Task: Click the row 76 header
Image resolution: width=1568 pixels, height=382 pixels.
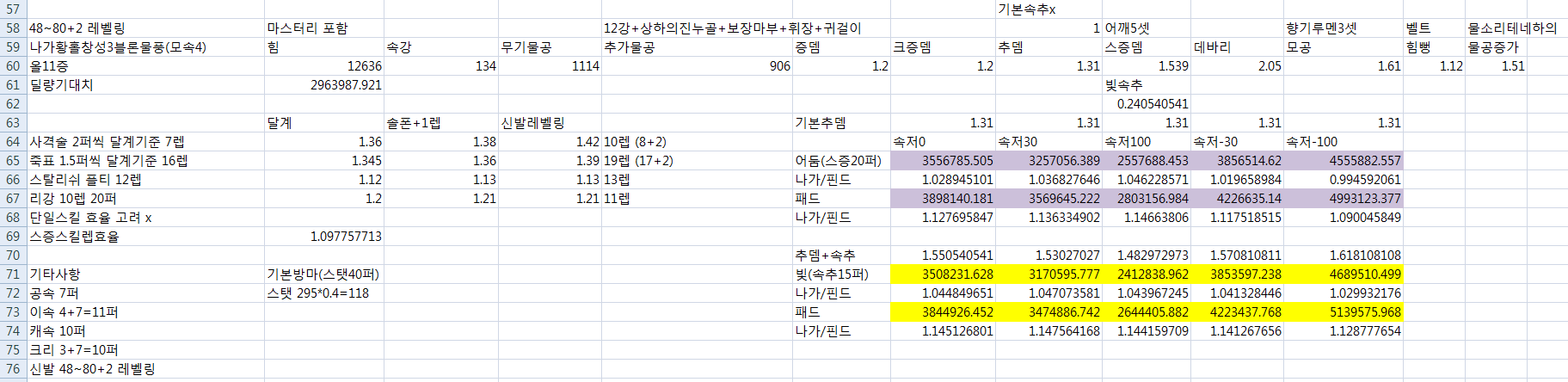Action: [13, 369]
